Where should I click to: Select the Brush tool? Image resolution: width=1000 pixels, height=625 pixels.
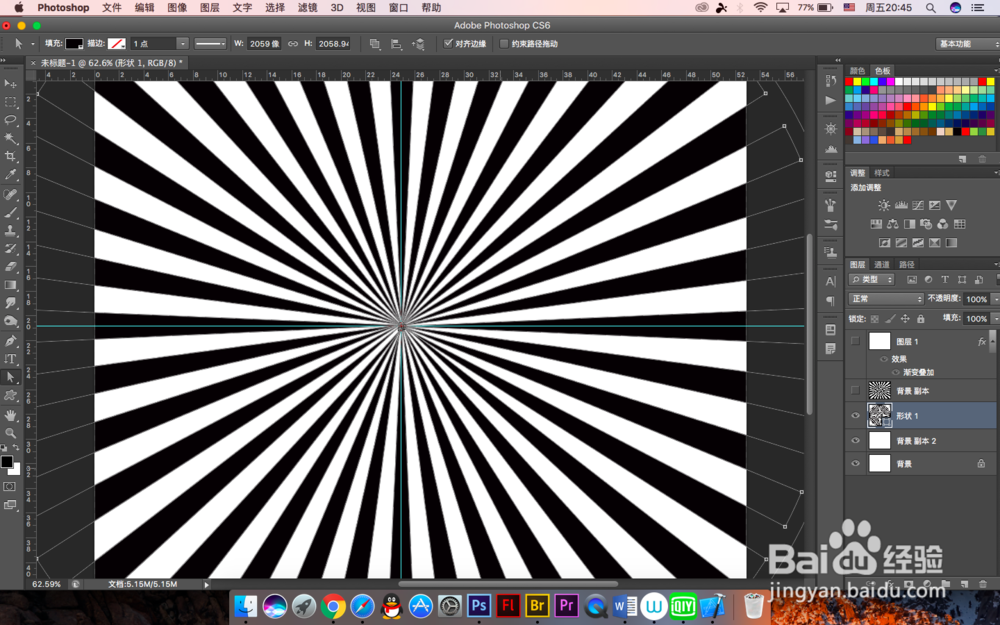pyautogui.click(x=10, y=212)
